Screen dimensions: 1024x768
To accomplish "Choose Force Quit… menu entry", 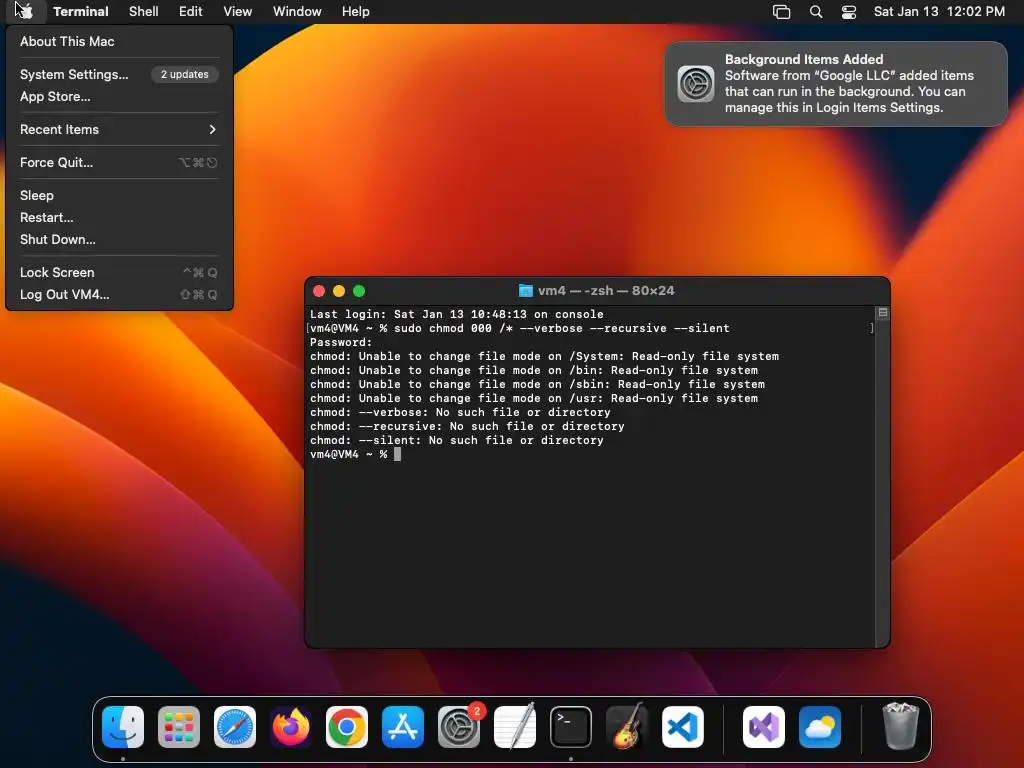I will pos(119,163).
